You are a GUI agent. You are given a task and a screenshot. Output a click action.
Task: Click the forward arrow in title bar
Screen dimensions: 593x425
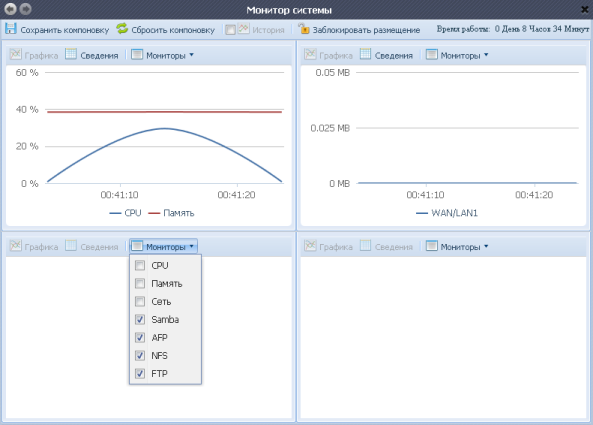coord(25,9)
